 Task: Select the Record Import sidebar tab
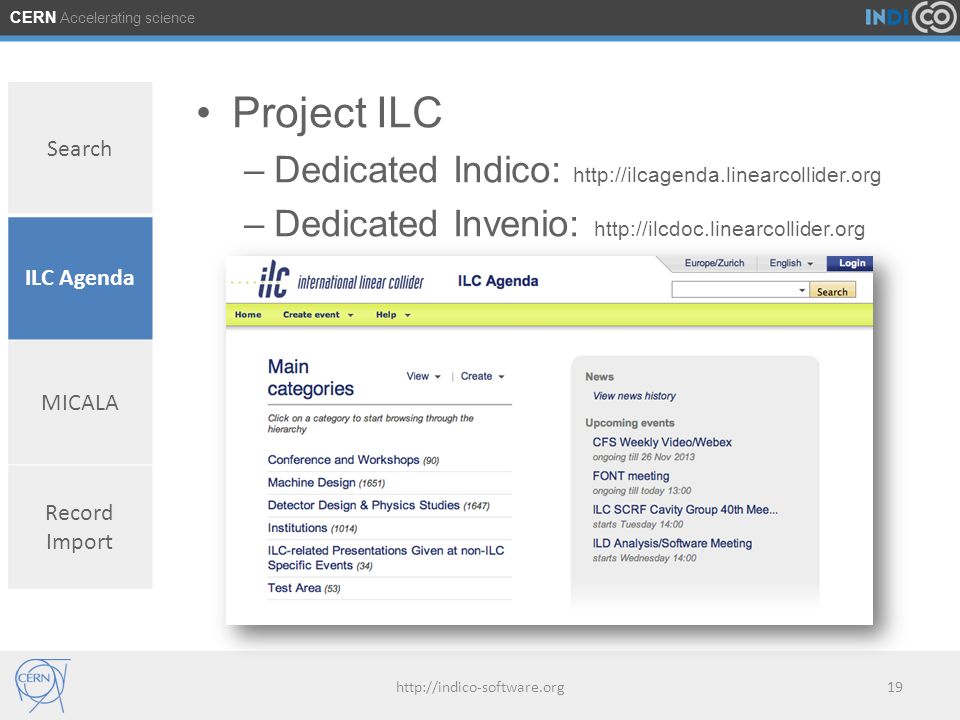[80, 527]
